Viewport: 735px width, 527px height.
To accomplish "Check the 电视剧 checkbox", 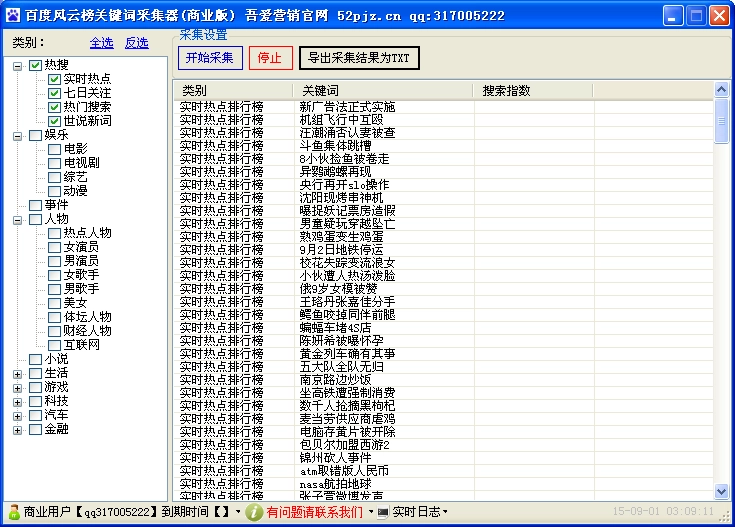I will click(54, 163).
